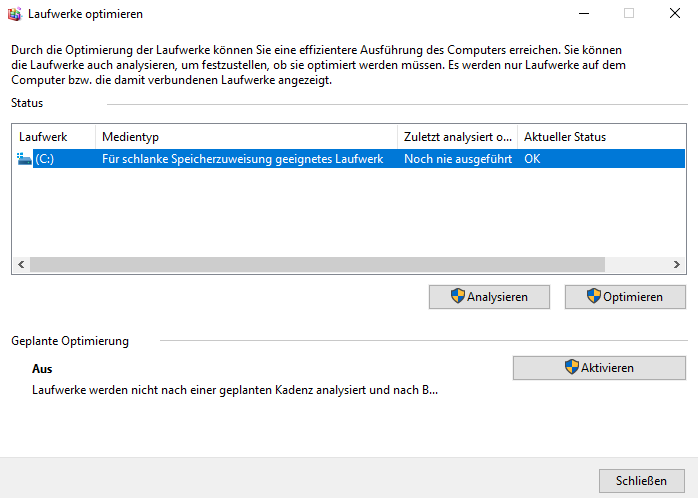This screenshot has width=698, height=498.
Task: Click scrollbar left arrow
Action: coord(21,264)
